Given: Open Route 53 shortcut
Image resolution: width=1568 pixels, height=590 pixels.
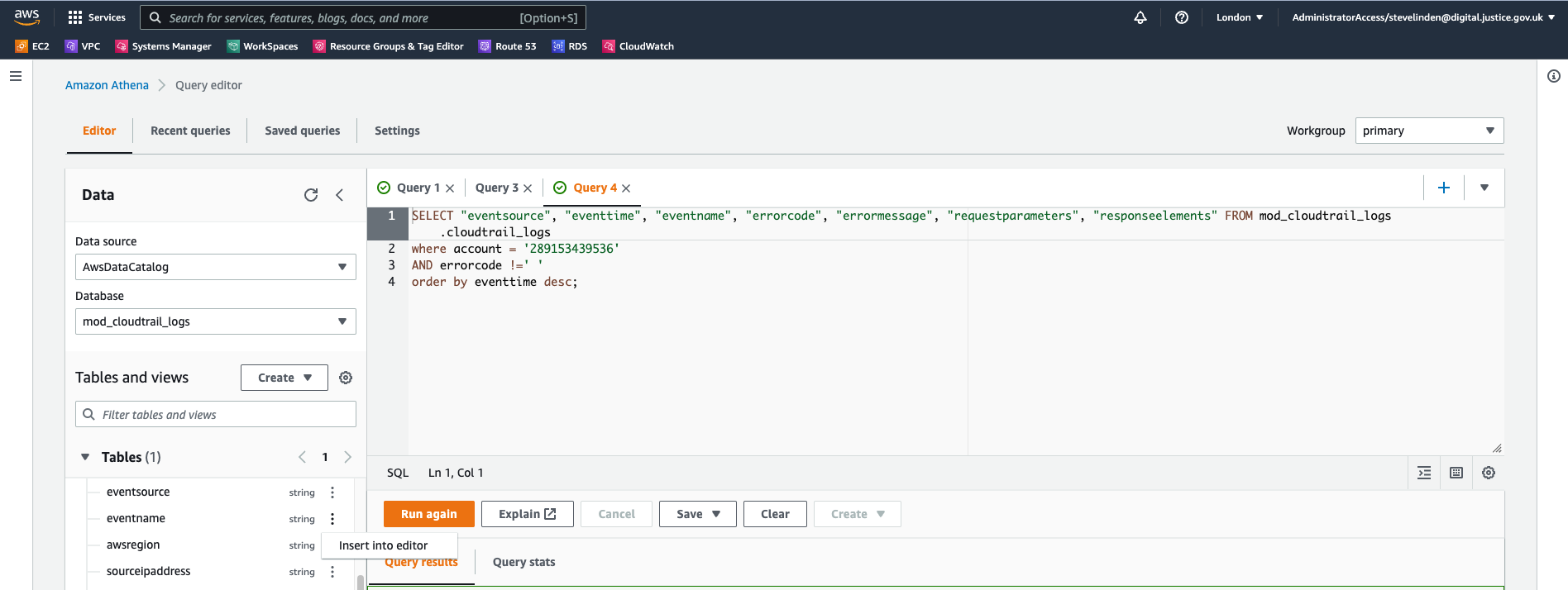Looking at the screenshot, I should tap(508, 46).
